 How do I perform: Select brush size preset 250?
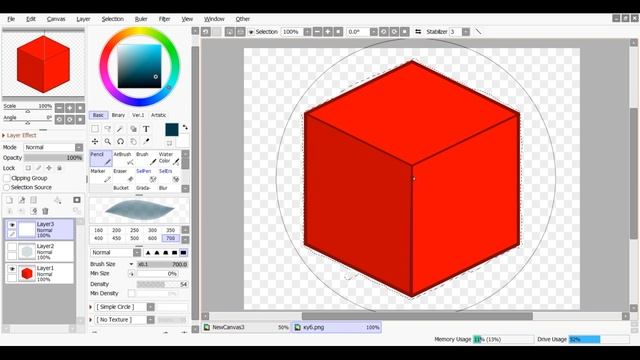134,230
